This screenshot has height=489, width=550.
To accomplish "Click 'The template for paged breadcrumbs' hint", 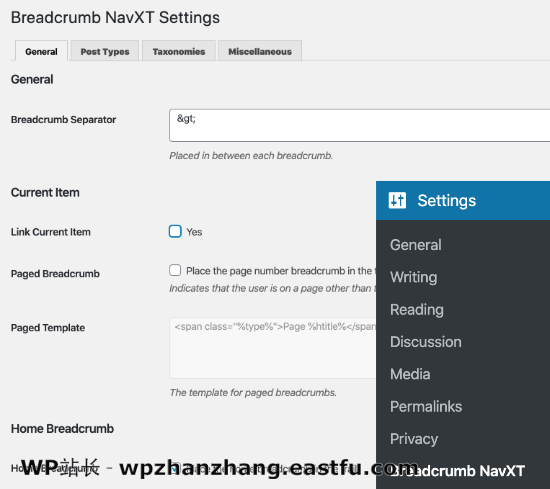I will point(253,393).
